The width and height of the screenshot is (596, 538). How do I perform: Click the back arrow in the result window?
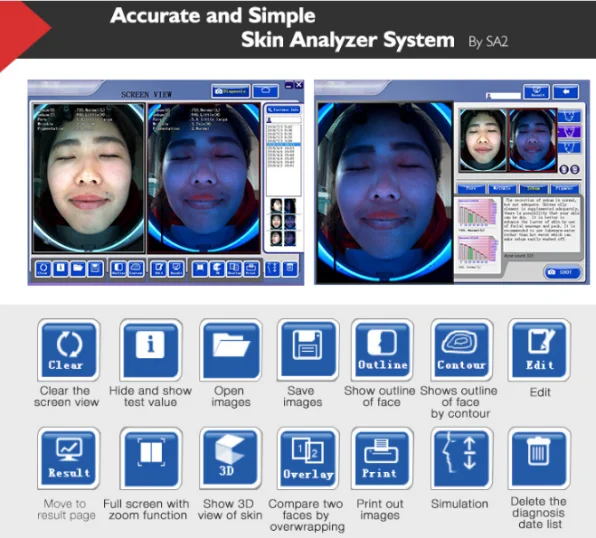tap(566, 92)
